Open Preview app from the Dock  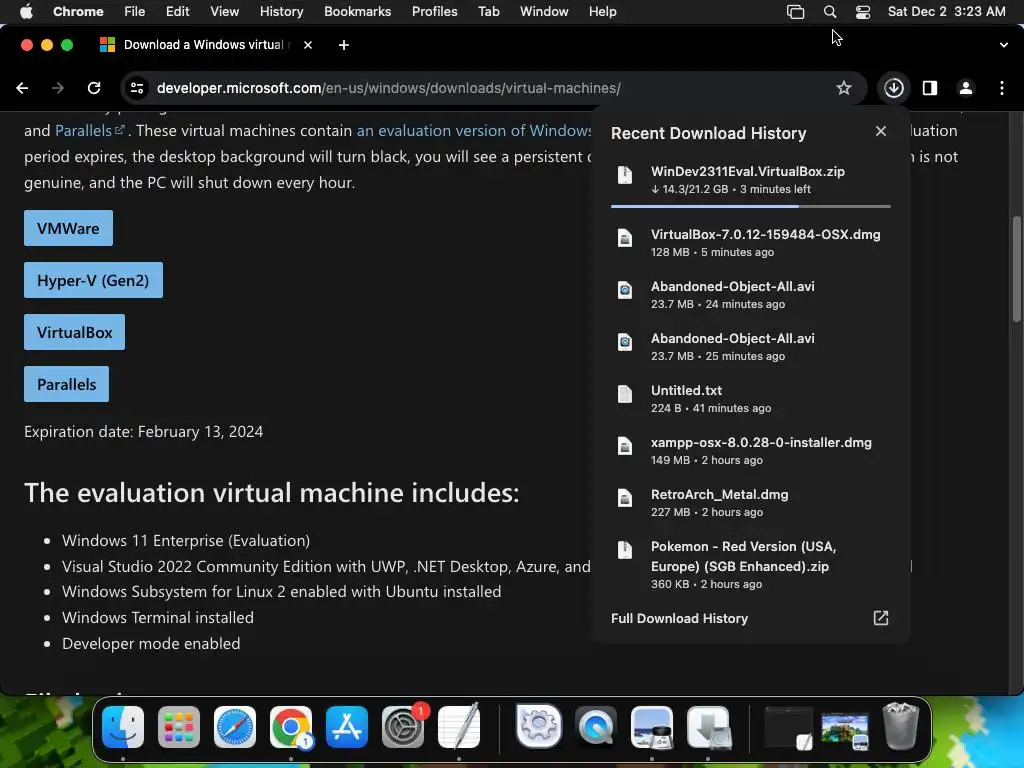click(x=652, y=727)
